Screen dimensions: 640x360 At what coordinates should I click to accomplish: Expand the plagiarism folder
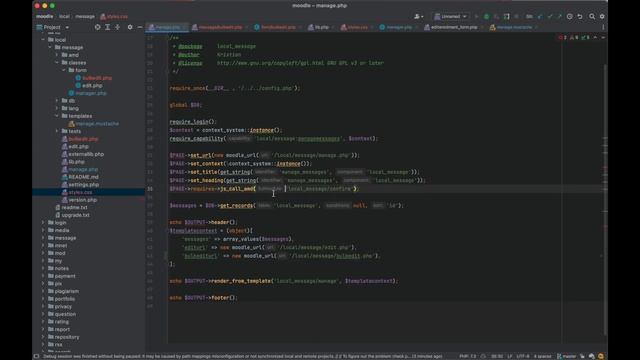(43, 291)
